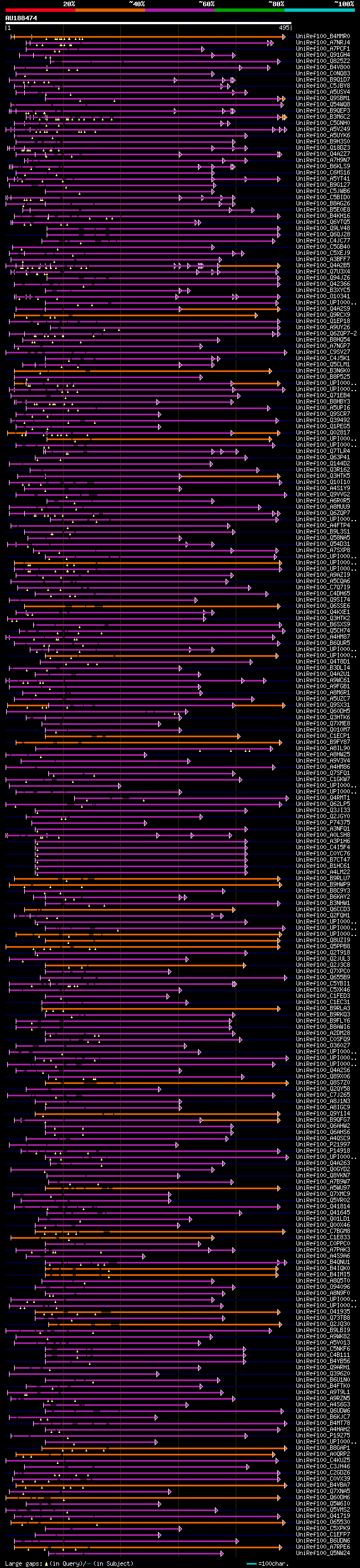The image size is (360, 1568).
Task: Click the UniRef100_B3M6C2 label
Action: [x=323, y=117]
